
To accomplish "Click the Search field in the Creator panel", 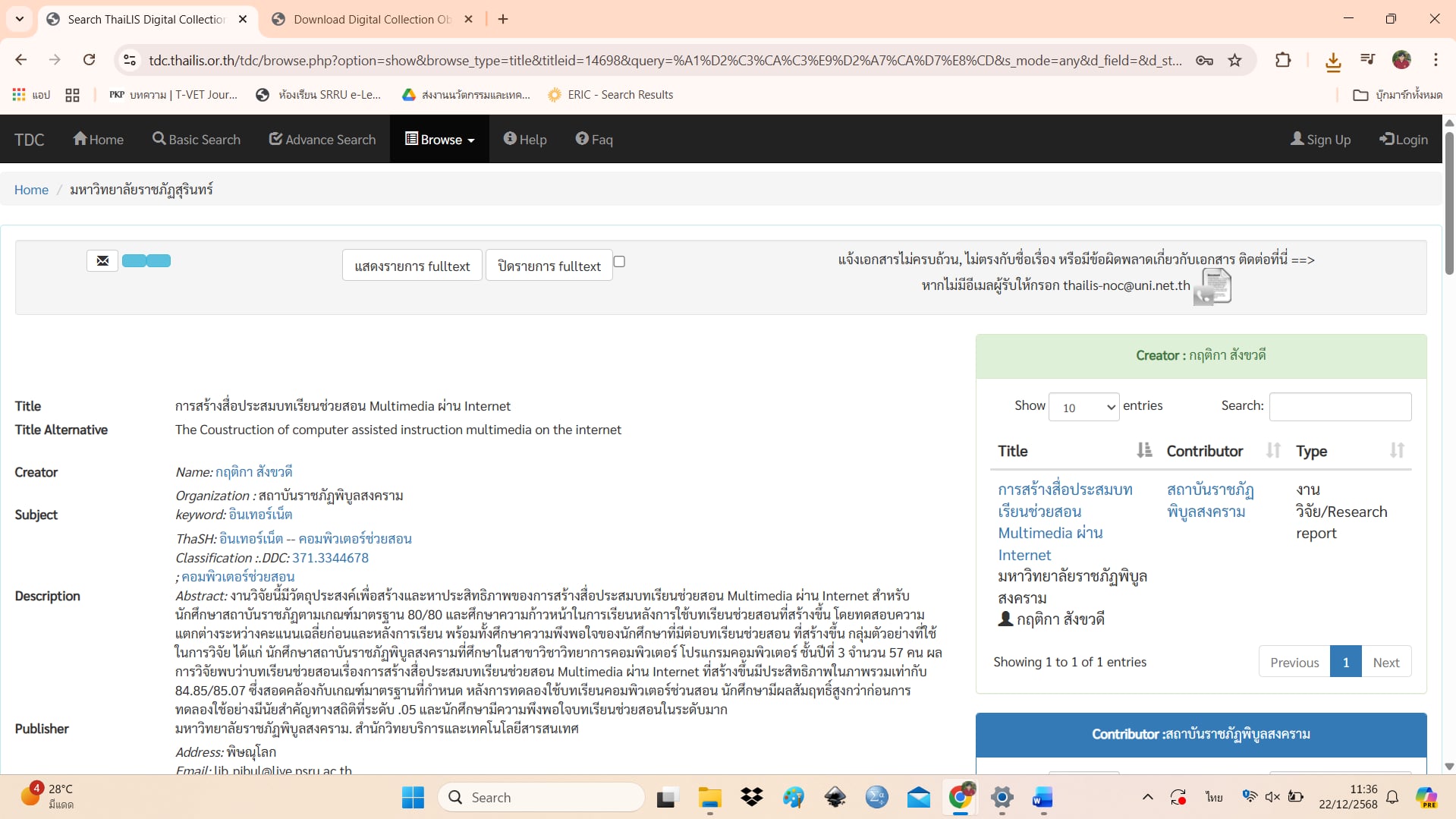I will [x=1340, y=407].
